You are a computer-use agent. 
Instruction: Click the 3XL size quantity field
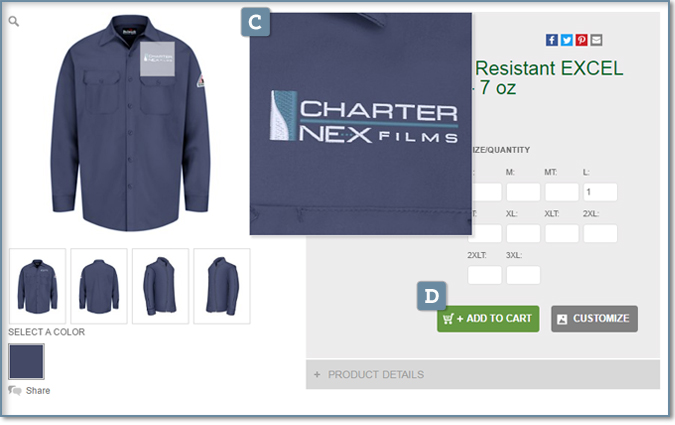(523, 275)
